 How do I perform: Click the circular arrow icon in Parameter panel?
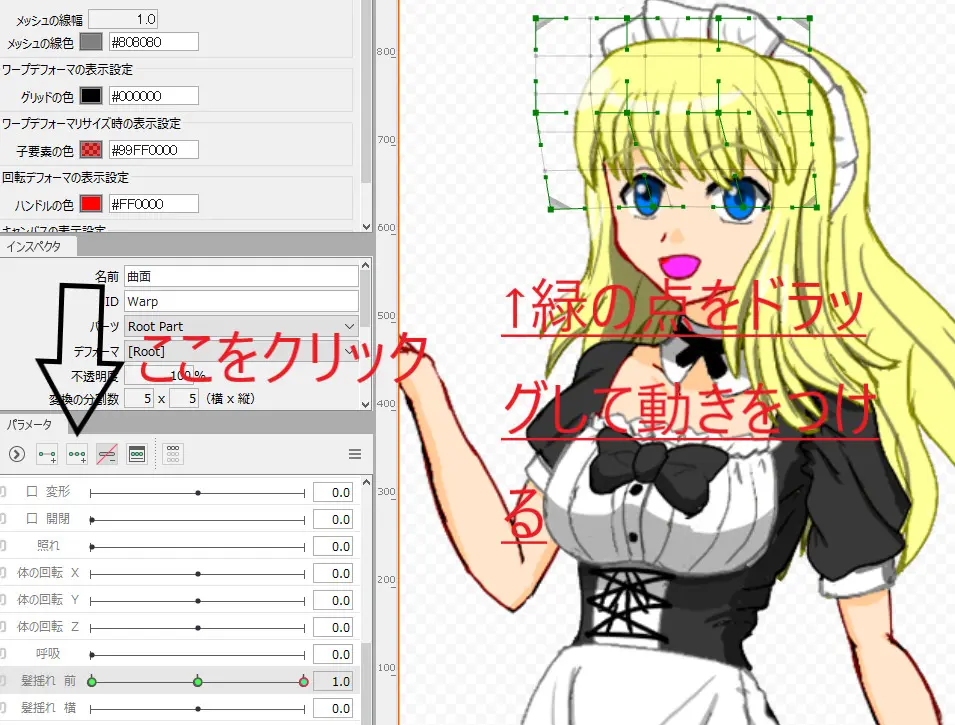(17, 454)
